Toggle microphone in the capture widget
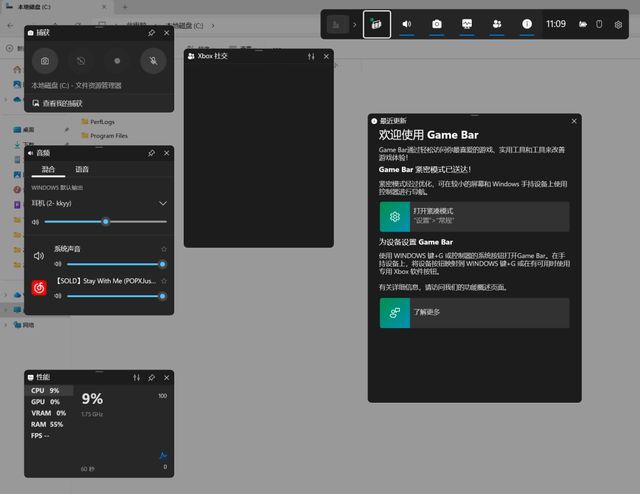The image size is (640, 494). coord(153,62)
